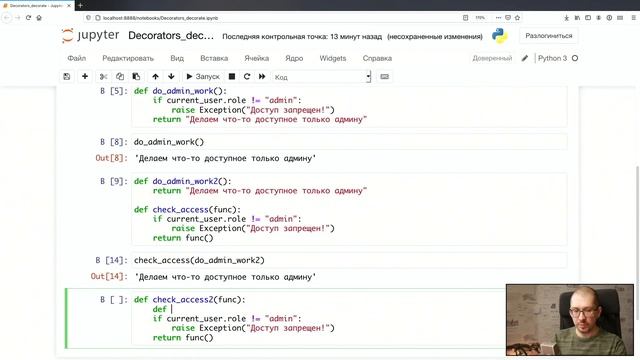The image size is (640, 360).
Task: Paste cells below icon in the toolbar
Action: (x=136, y=77)
